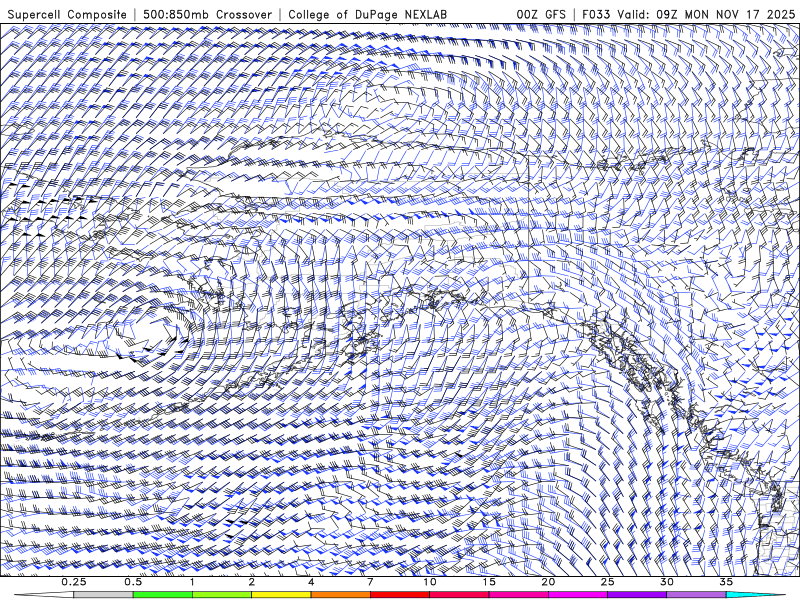Click the 0.5 legend value
Screen dimensions: 800x600
(133, 582)
